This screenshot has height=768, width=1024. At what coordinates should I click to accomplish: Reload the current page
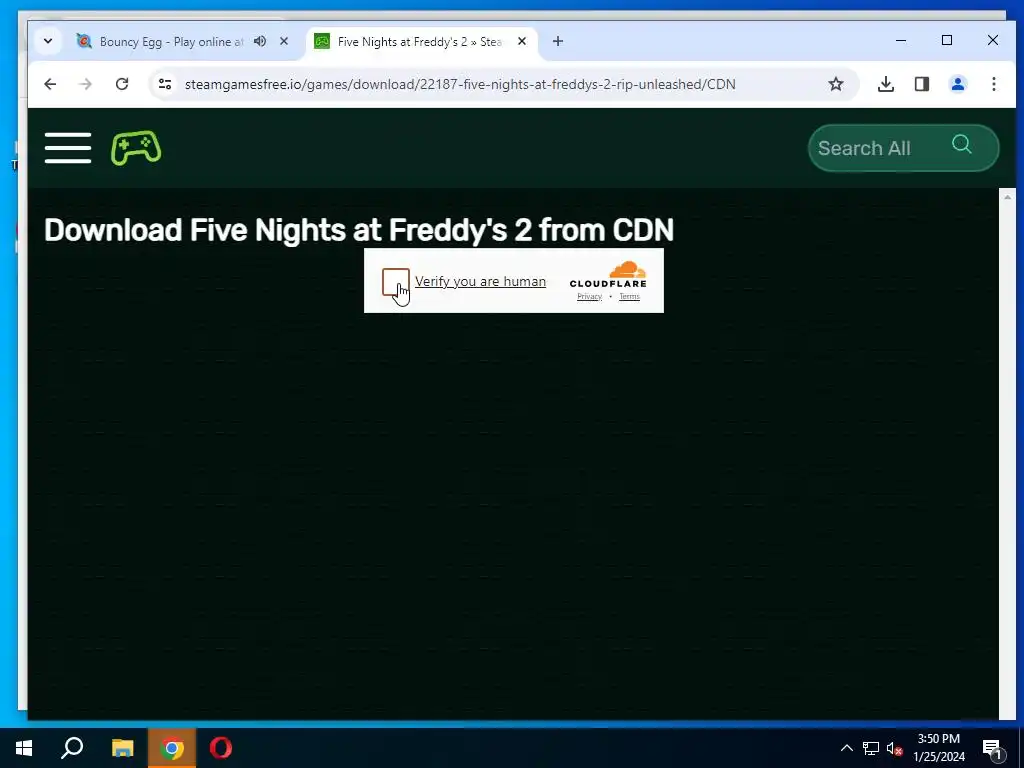click(122, 84)
